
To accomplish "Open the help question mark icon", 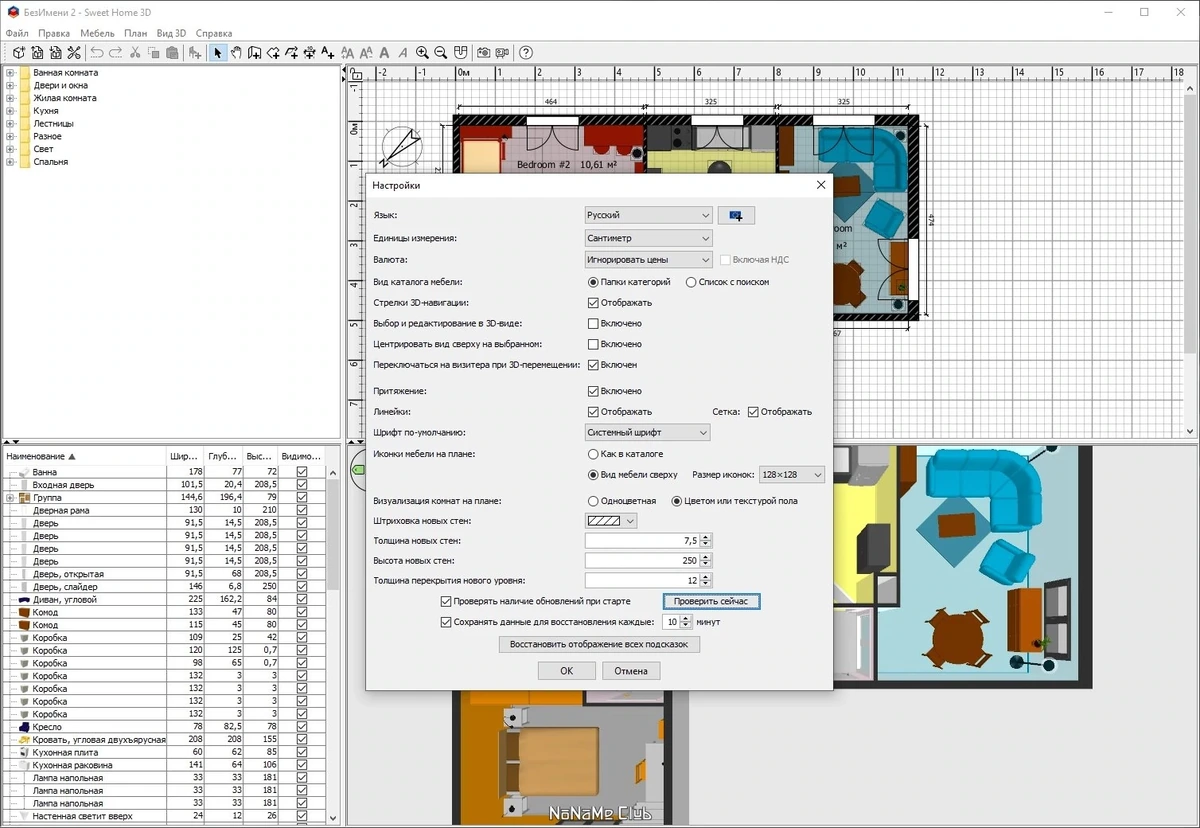I will pos(526,53).
